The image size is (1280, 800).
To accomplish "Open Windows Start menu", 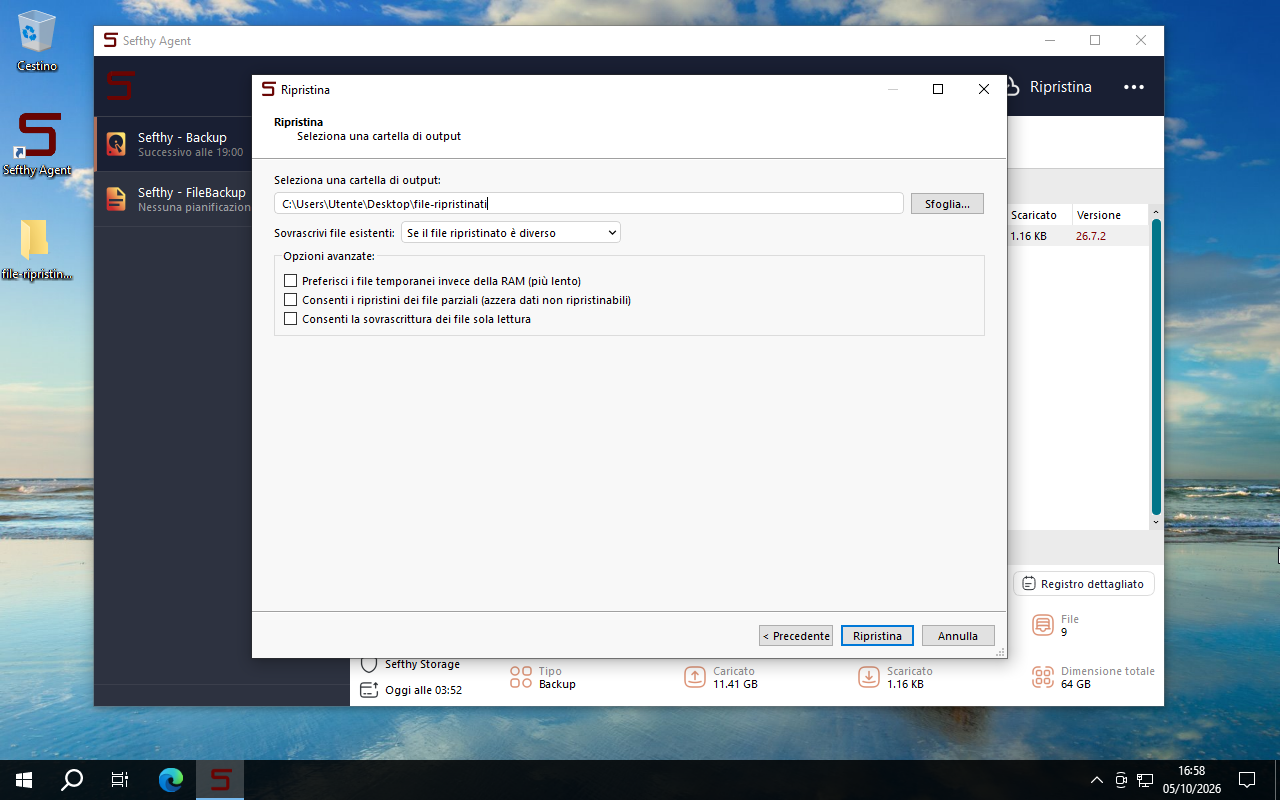I will (24, 780).
